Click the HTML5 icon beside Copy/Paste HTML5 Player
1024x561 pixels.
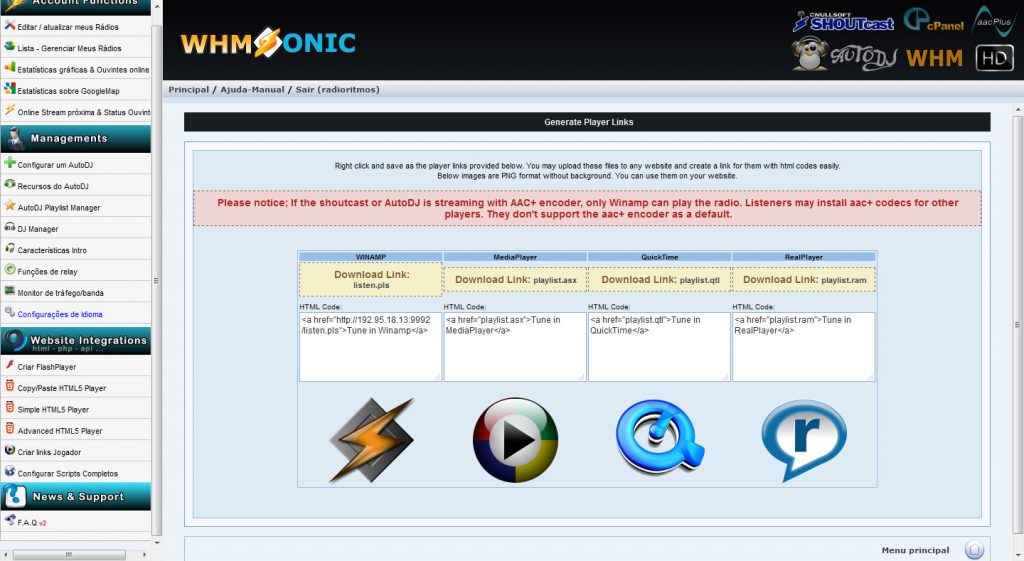tap(9, 386)
